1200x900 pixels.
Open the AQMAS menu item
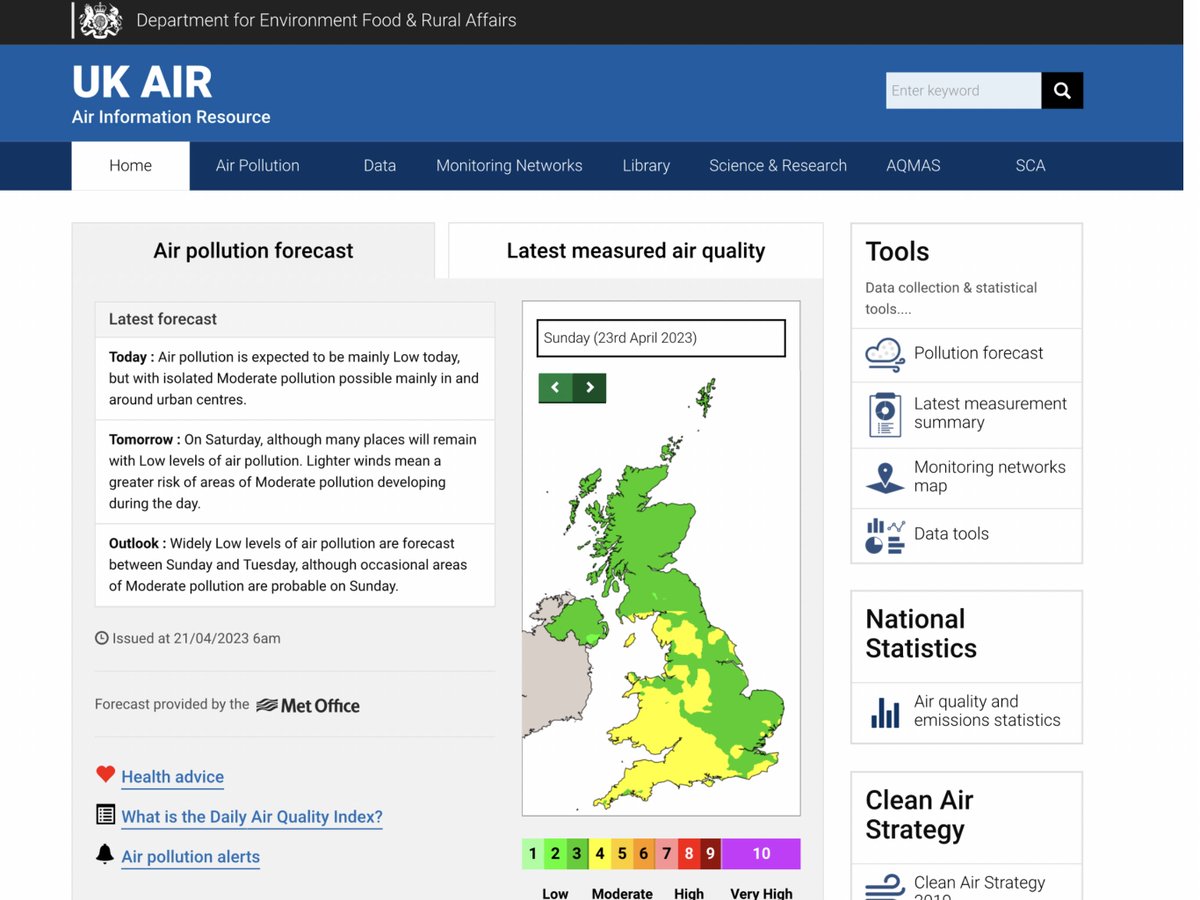[x=913, y=166]
